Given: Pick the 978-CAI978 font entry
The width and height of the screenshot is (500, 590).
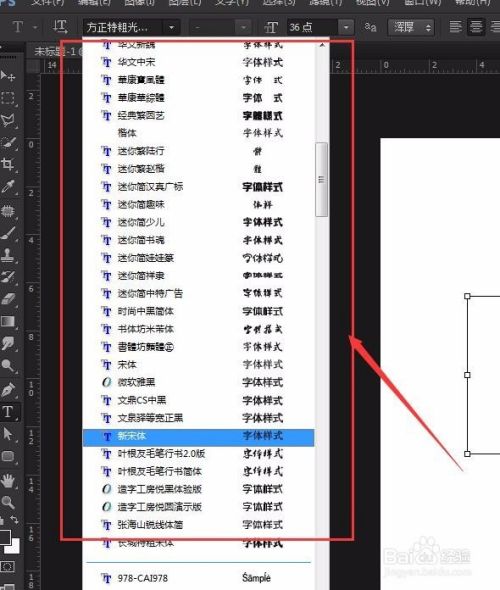Looking at the screenshot, I should (x=198, y=578).
